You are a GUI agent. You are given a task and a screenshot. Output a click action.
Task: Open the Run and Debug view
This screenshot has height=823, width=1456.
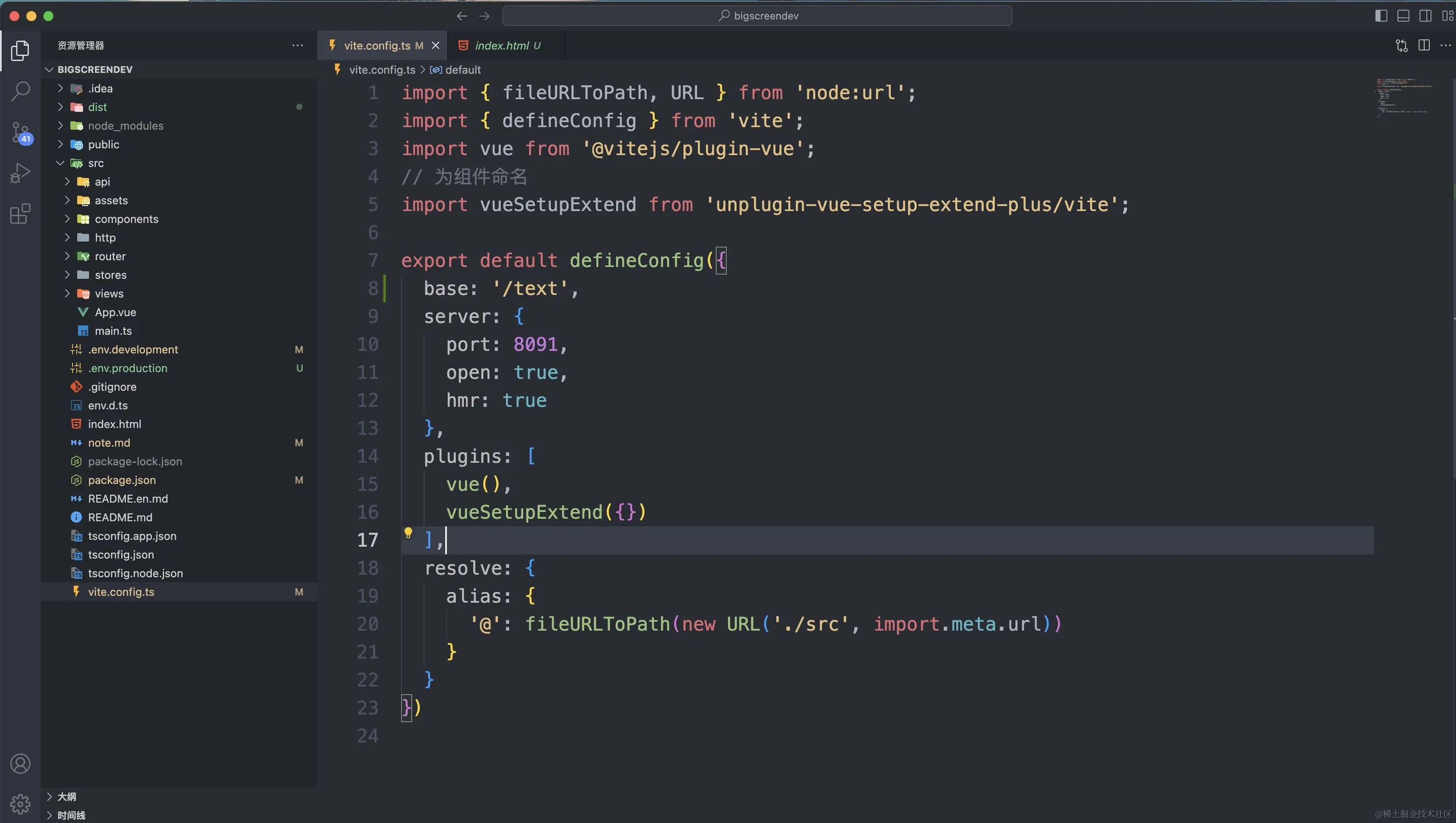pos(20,173)
